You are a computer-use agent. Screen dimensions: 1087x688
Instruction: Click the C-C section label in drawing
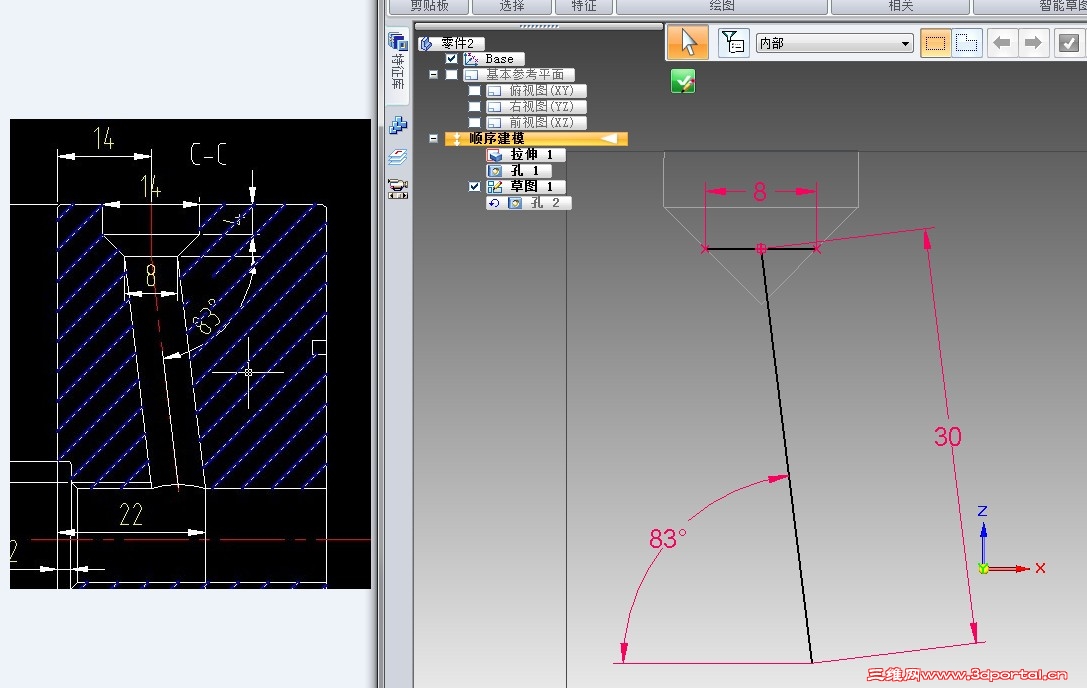pos(208,154)
